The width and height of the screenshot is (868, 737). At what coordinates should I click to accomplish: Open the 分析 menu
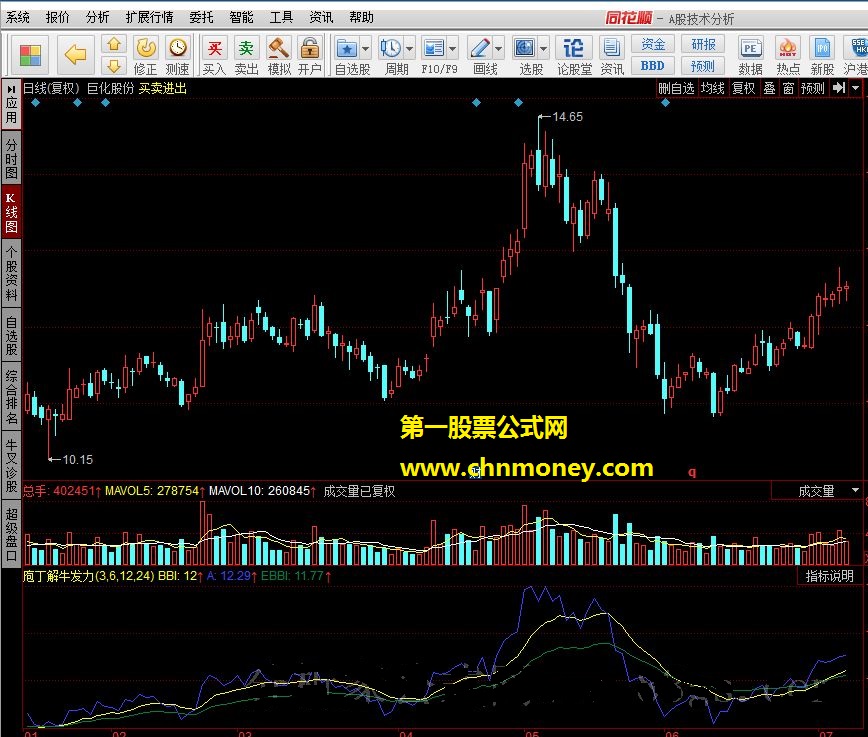click(97, 17)
